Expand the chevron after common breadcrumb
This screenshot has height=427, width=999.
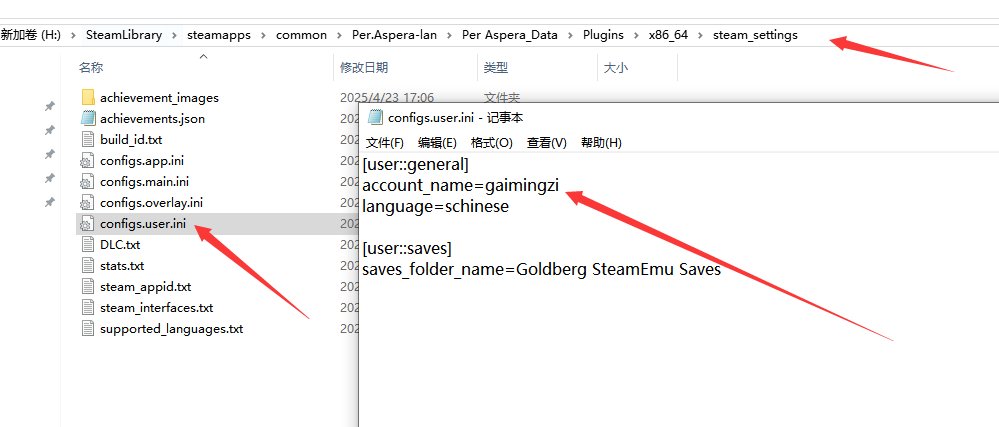tap(339, 35)
